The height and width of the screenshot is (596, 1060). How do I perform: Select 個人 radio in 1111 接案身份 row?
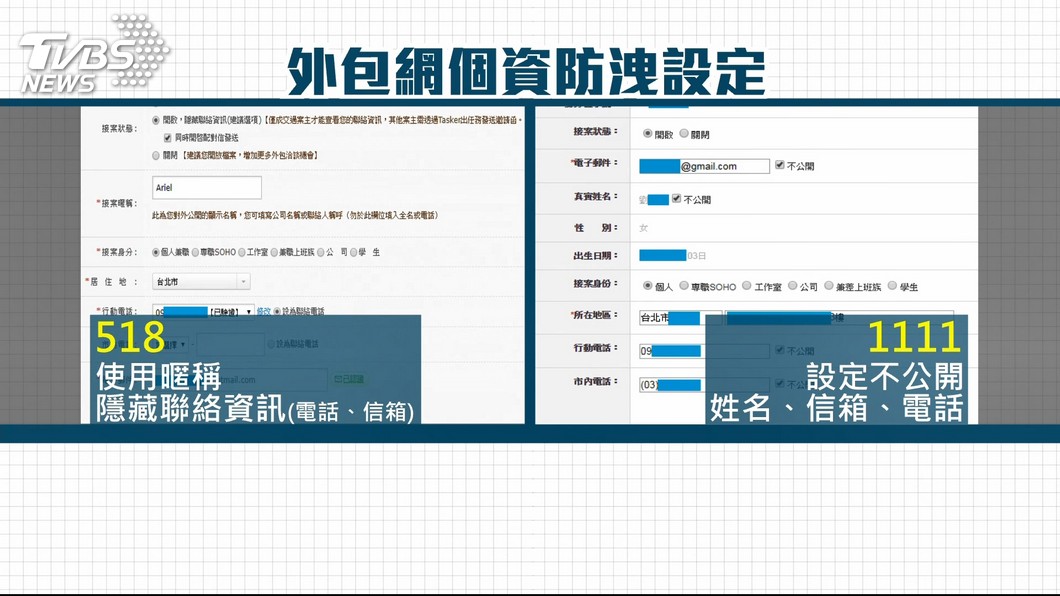pyautogui.click(x=648, y=286)
